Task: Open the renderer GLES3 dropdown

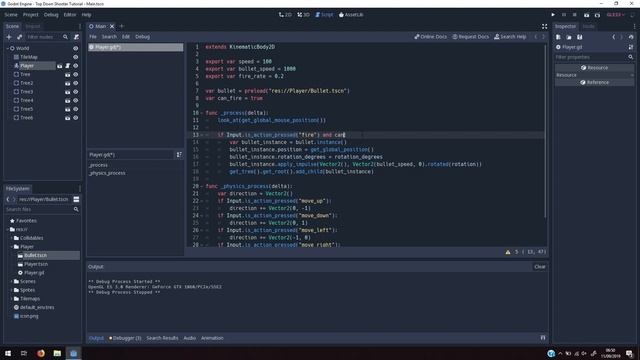Action: [616, 15]
